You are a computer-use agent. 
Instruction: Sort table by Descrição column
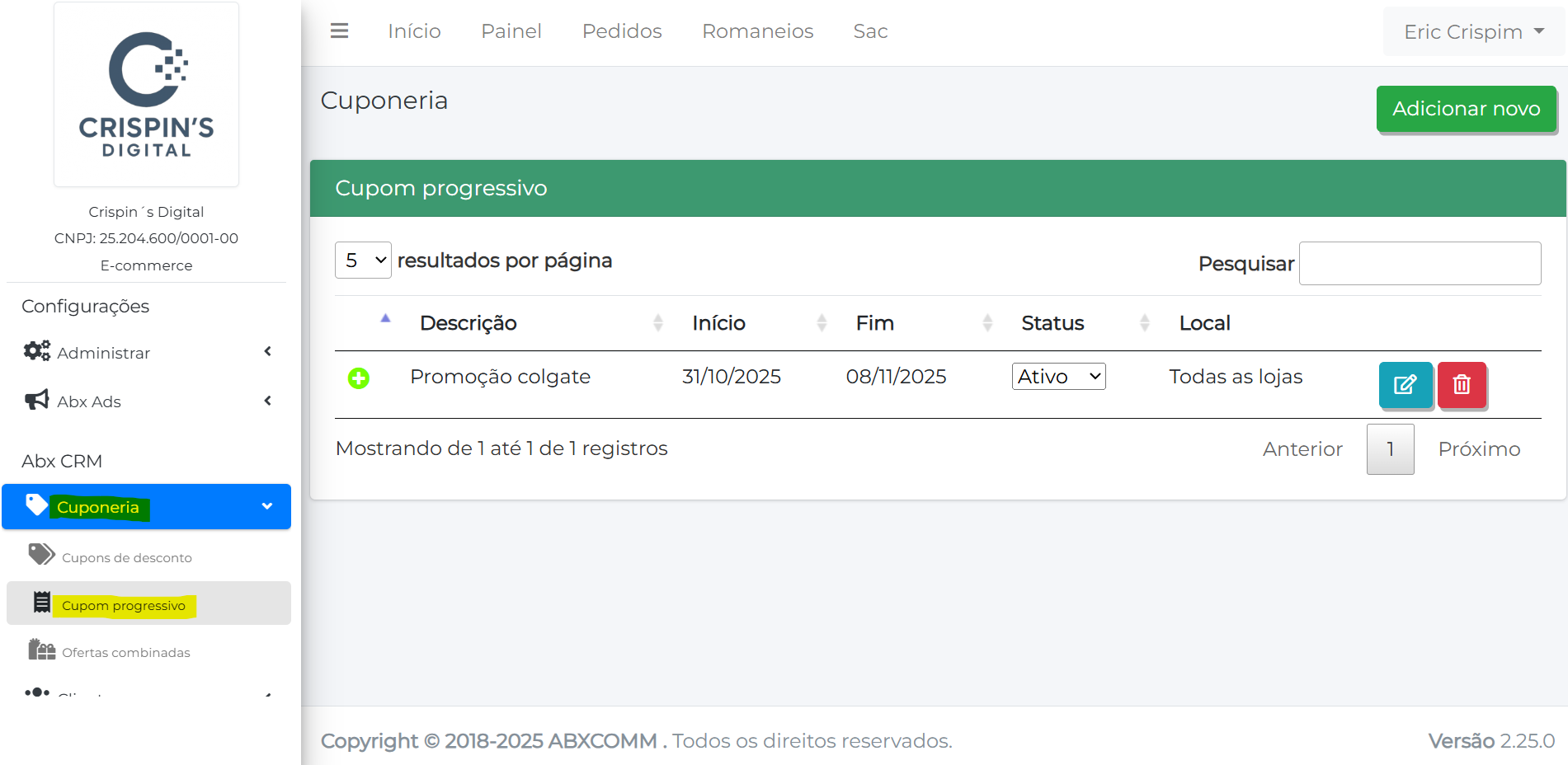click(x=468, y=323)
